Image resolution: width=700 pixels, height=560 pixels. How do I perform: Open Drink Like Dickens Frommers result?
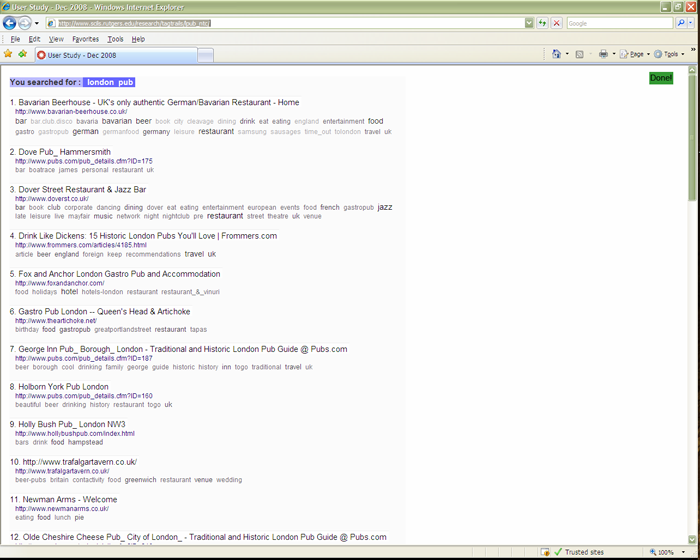pyautogui.click(x=147, y=236)
